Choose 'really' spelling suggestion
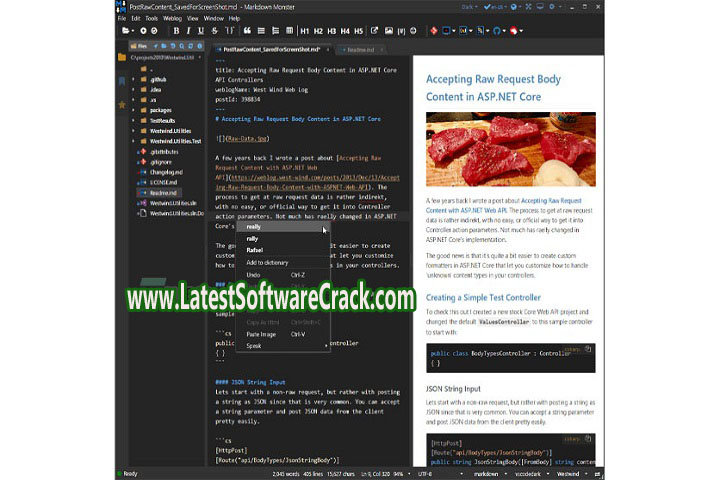The width and height of the screenshot is (720, 480). [x=254, y=227]
